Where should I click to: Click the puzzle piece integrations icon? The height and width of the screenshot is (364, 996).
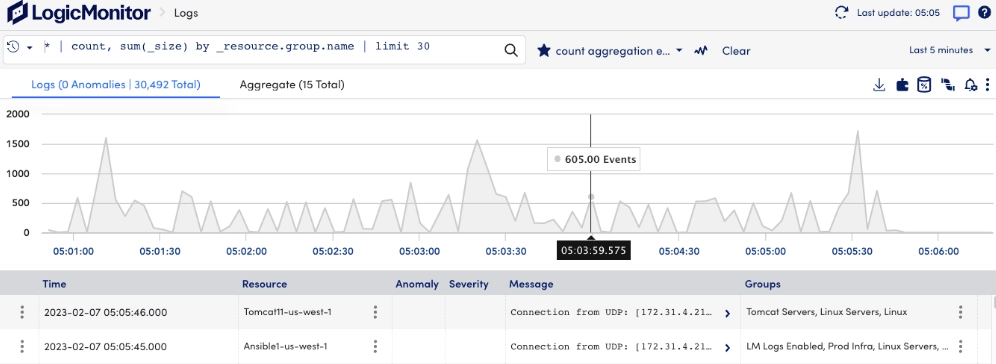902,85
